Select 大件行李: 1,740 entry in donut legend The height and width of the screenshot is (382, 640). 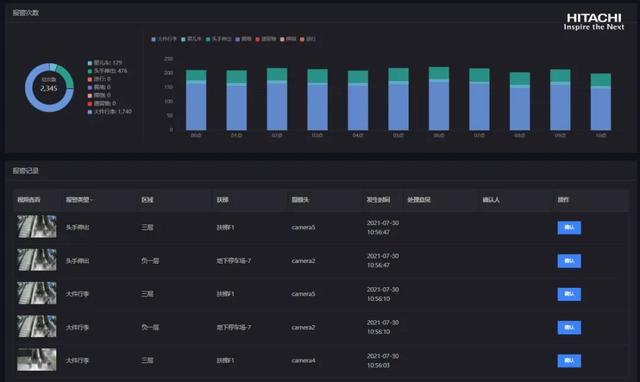110,111
